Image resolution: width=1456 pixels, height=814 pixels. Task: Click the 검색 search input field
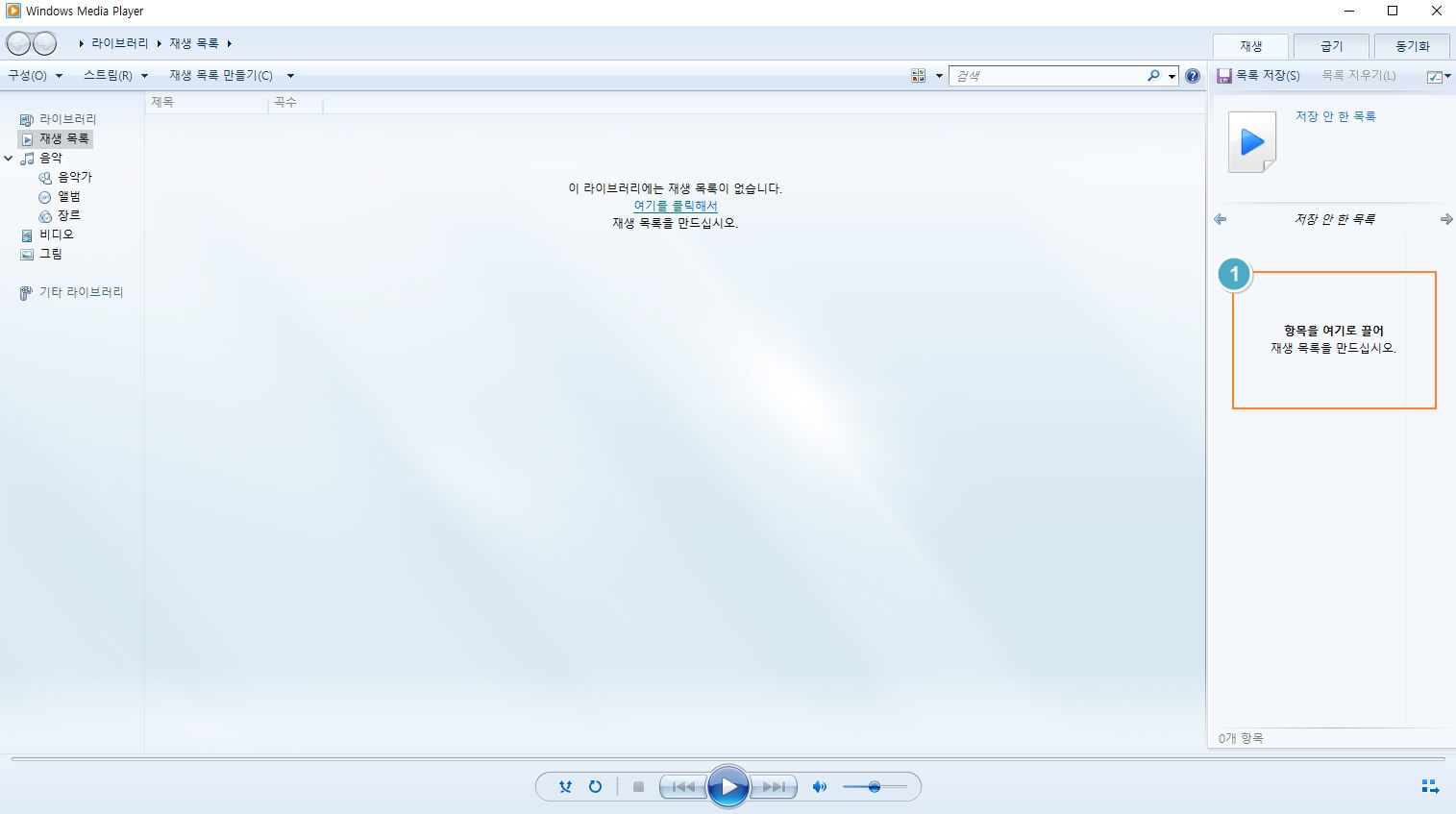coord(1048,76)
